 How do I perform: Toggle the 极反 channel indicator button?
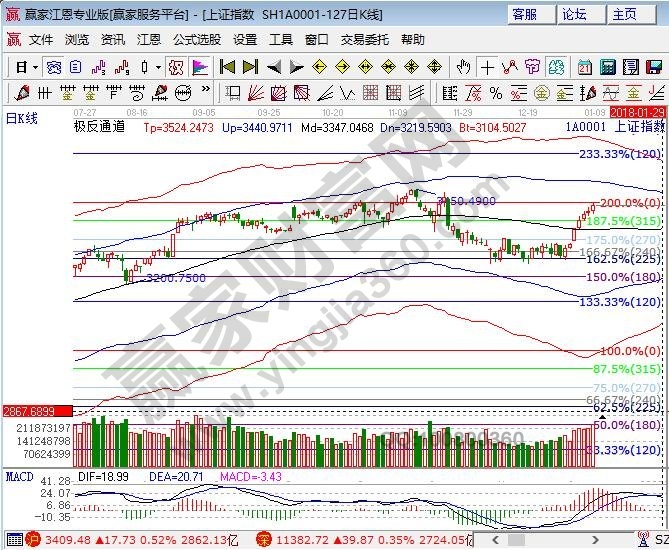[175, 67]
